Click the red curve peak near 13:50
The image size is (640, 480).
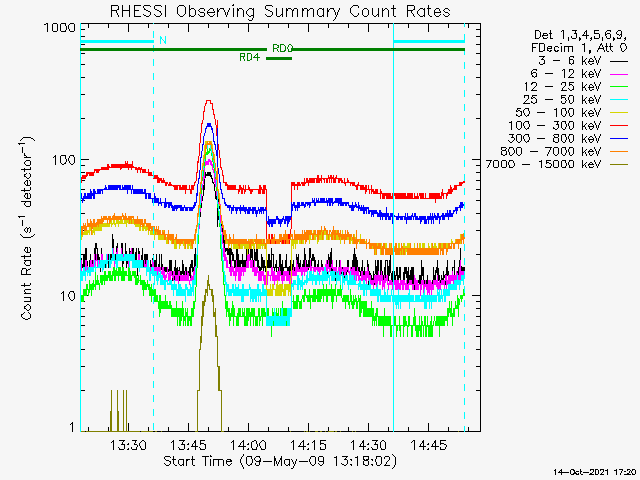209,100
